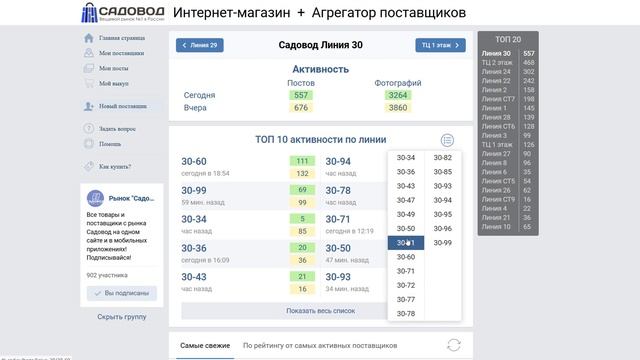The image size is (640, 360).
Task: Select the highlighted 30-51 entry in the dropdown list
Action: click(406, 243)
